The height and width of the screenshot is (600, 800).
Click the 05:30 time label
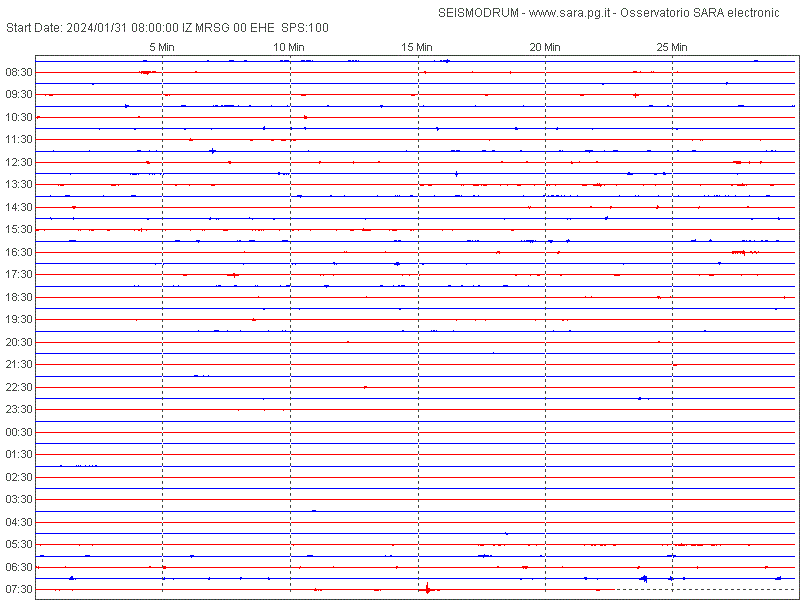19,544
